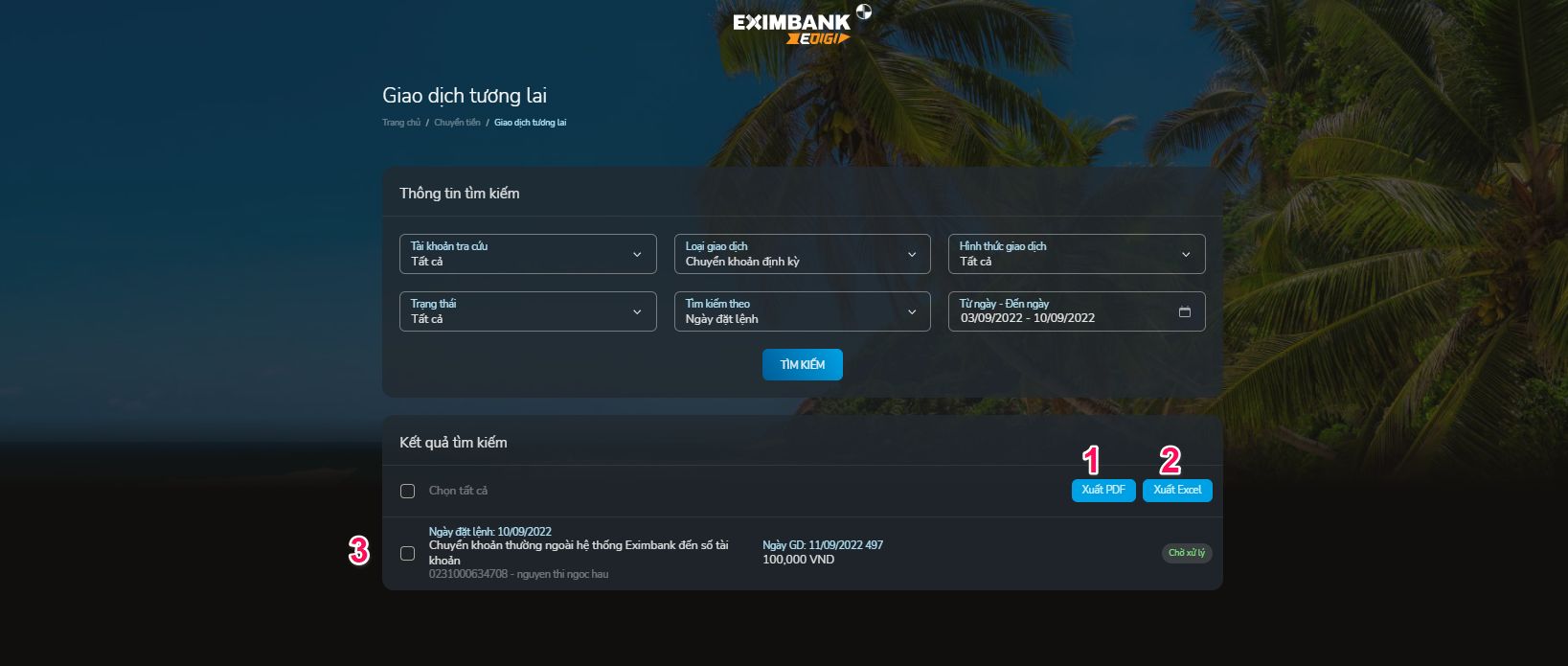
Task: Click the Eximbank EDigi logo
Action: pyautogui.click(x=791, y=29)
